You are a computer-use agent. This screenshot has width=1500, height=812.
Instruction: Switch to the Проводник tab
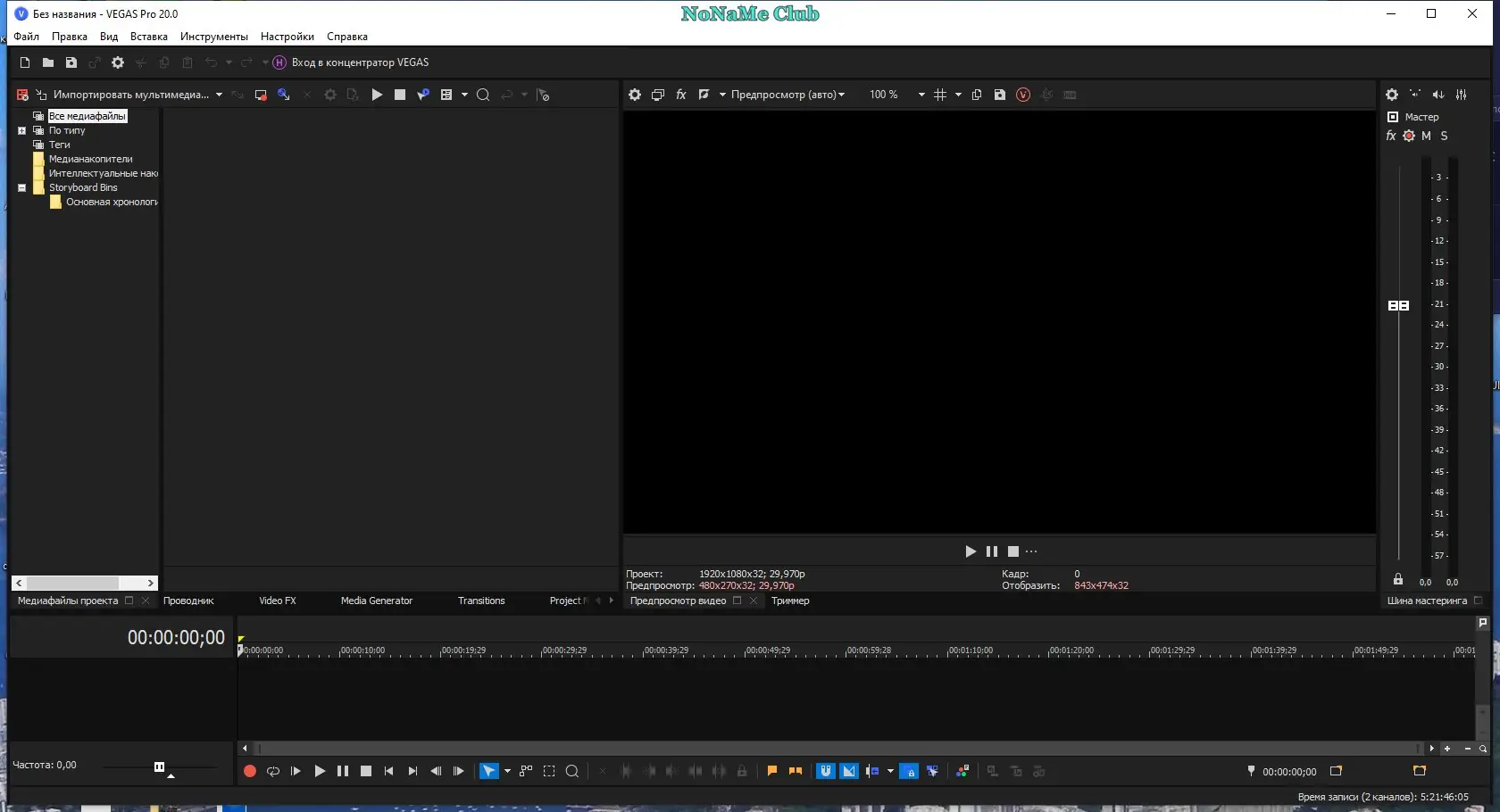click(188, 601)
